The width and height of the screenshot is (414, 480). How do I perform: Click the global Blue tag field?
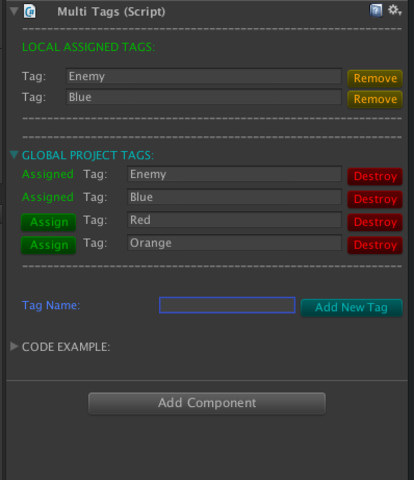coord(234,197)
